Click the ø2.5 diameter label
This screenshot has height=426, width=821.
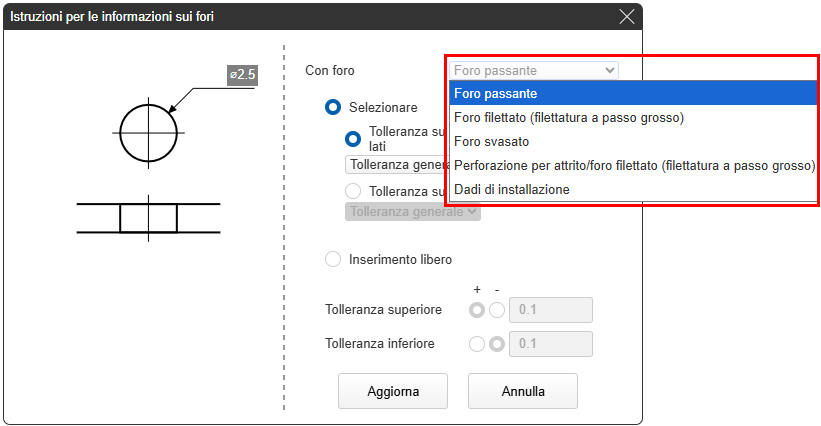tap(243, 75)
